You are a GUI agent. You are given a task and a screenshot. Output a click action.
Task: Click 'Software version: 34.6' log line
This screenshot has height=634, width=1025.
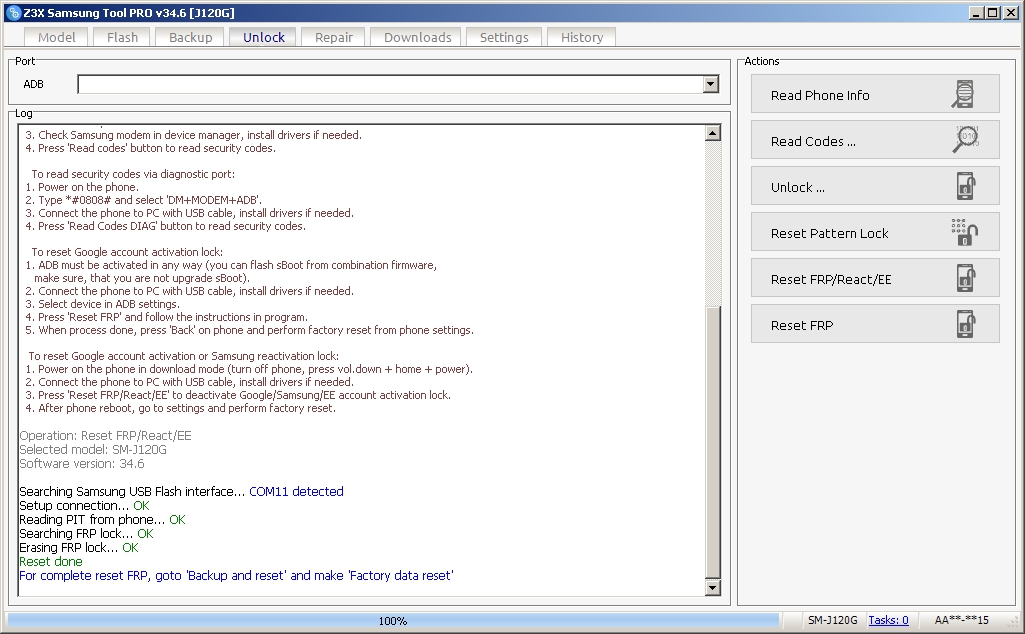82,463
